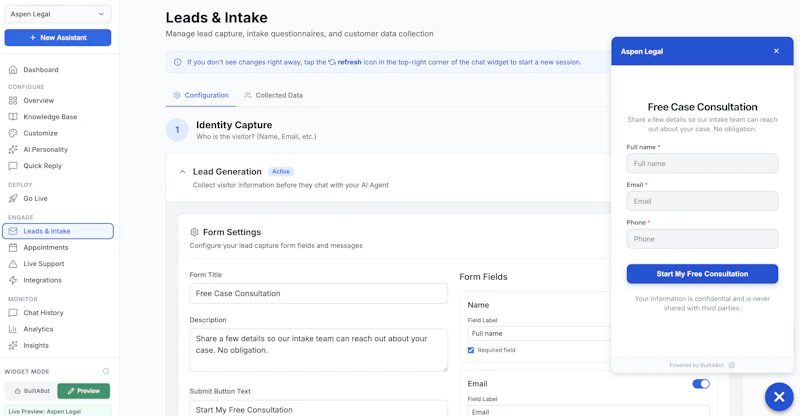Click Full name field in chat widget
This screenshot has height=416, width=800.
click(x=702, y=164)
